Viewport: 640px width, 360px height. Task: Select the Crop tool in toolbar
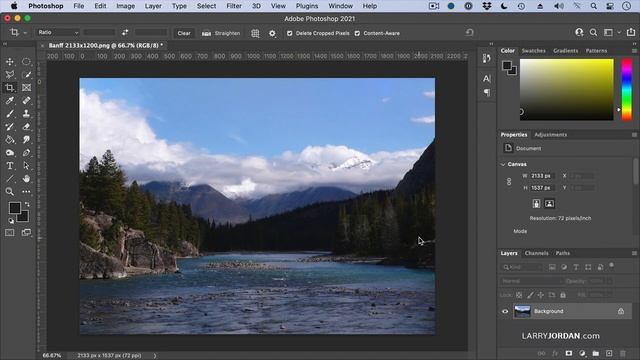click(10, 88)
